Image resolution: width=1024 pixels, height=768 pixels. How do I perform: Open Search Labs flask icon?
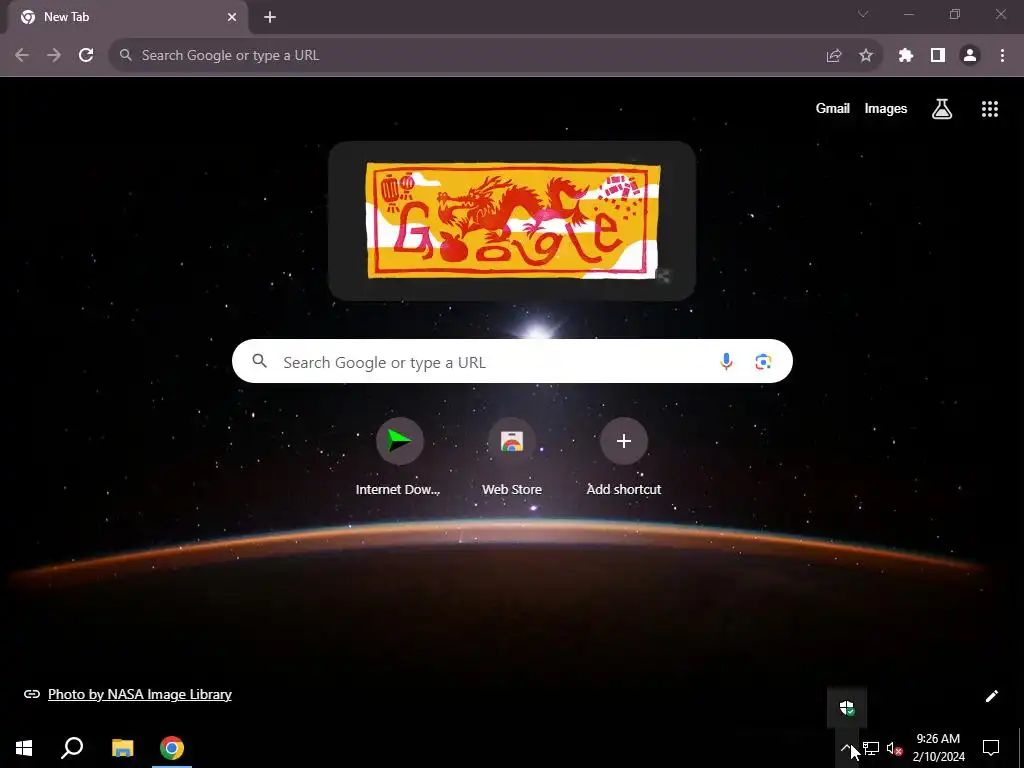(x=942, y=109)
